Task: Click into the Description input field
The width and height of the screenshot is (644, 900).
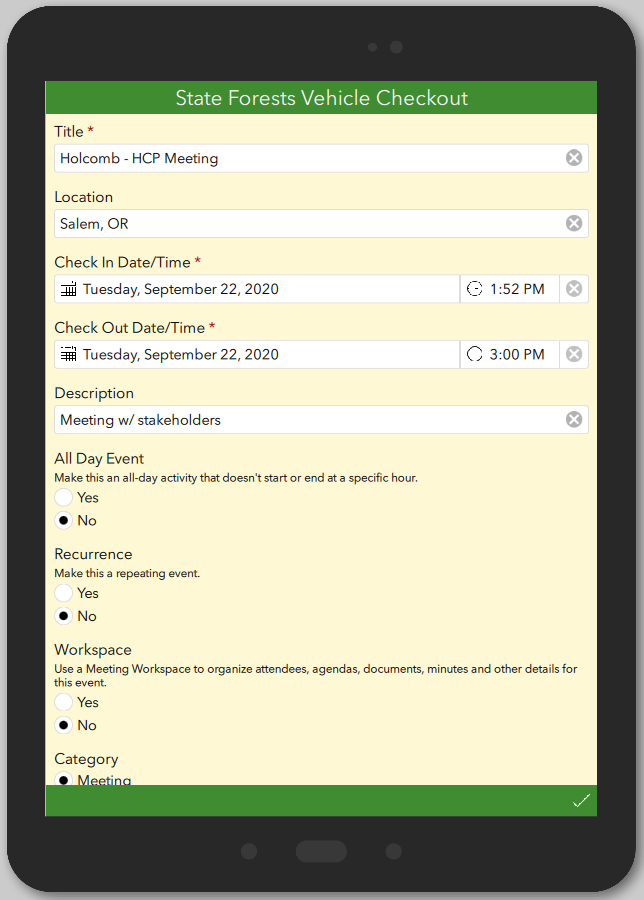Action: 321,420
